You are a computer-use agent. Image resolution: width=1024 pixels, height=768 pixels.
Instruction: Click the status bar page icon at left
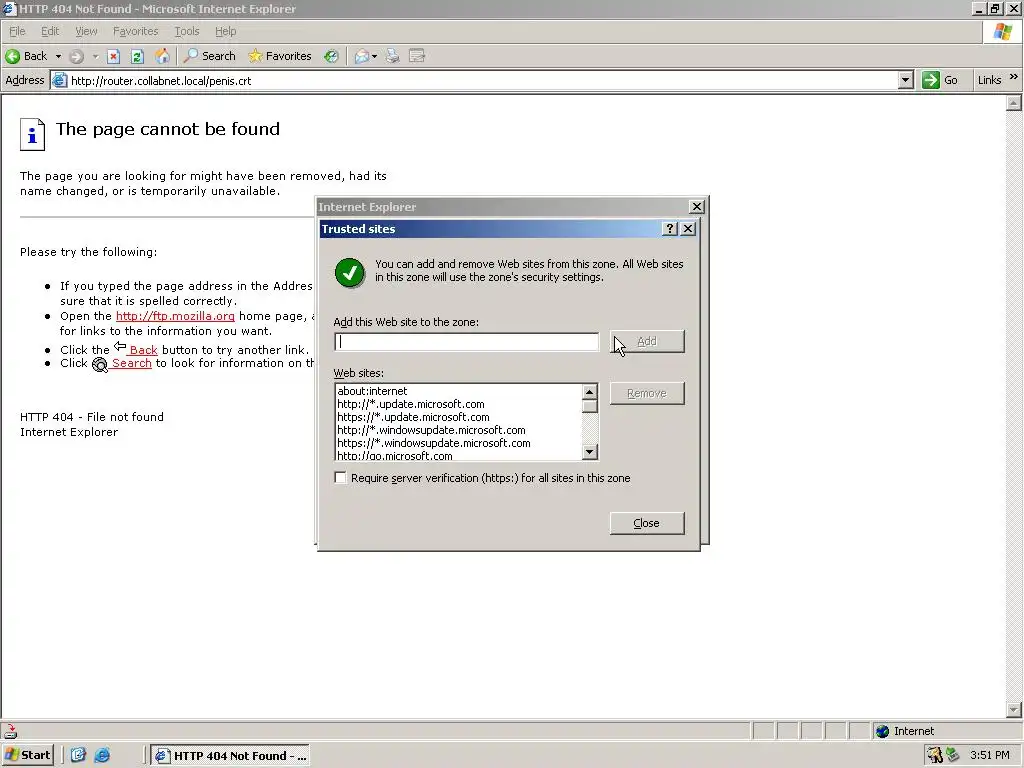pos(10,731)
